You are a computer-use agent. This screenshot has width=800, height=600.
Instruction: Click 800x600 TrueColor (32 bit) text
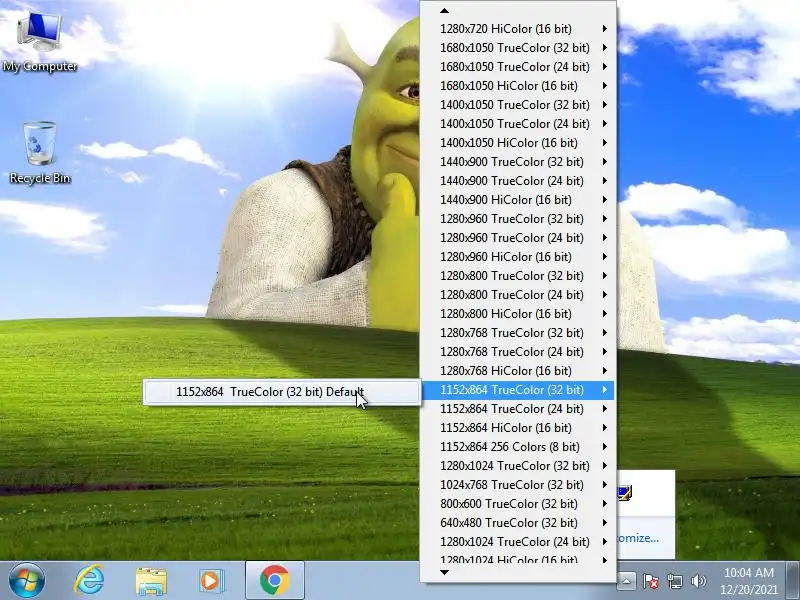tap(509, 504)
